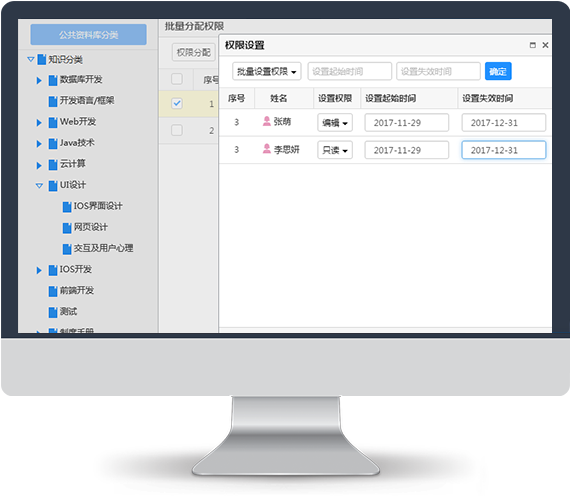The width and height of the screenshot is (570, 498).
Task: Click the user avatar icon beside 张萌
Action: pyautogui.click(x=266, y=121)
